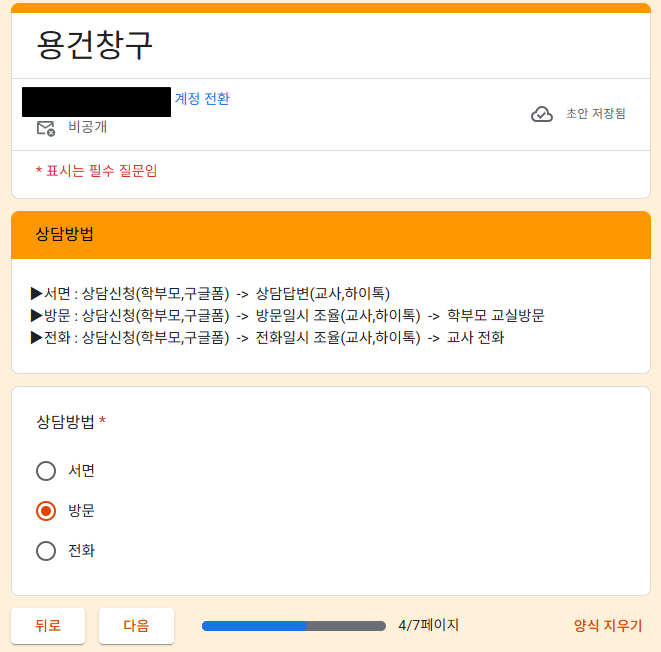This screenshot has height=652, width=661.
Task: Click the page progress bar
Action: [x=294, y=626]
